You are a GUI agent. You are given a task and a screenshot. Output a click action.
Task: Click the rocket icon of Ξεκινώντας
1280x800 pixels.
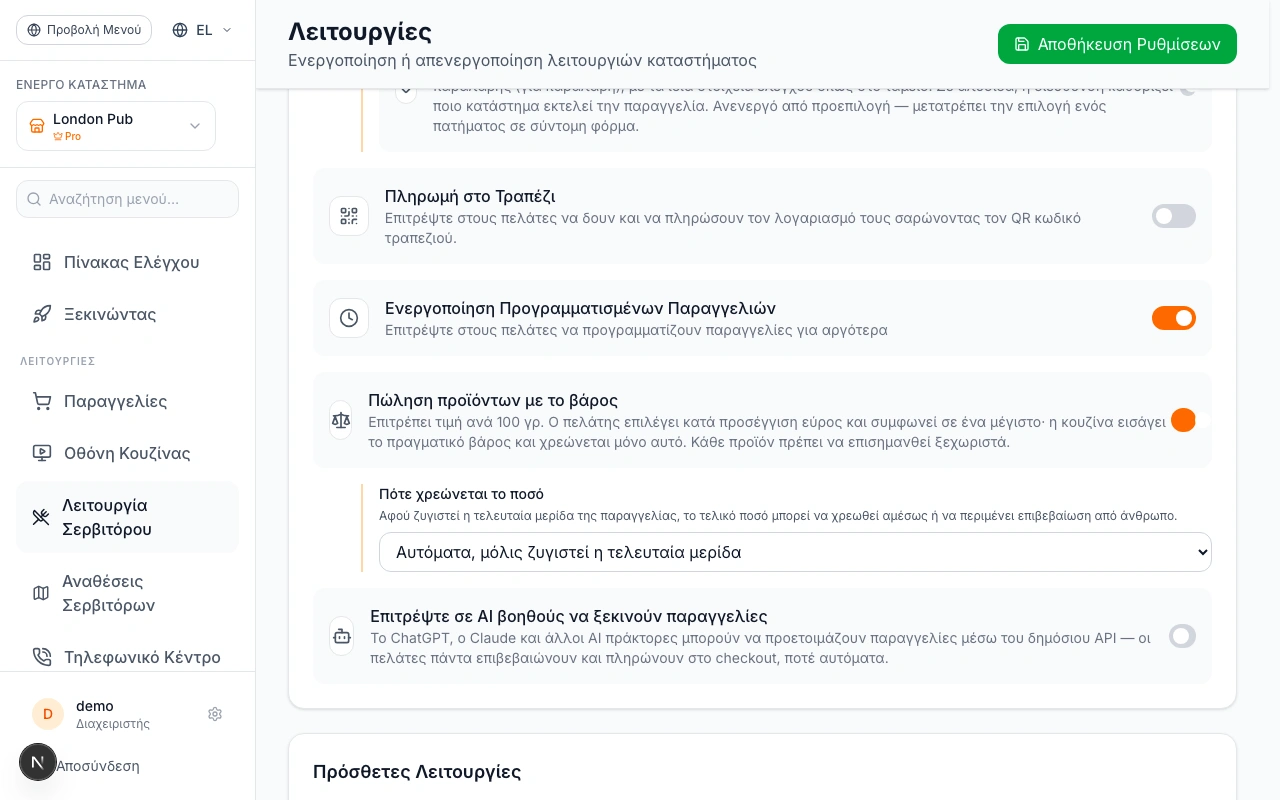point(42,314)
